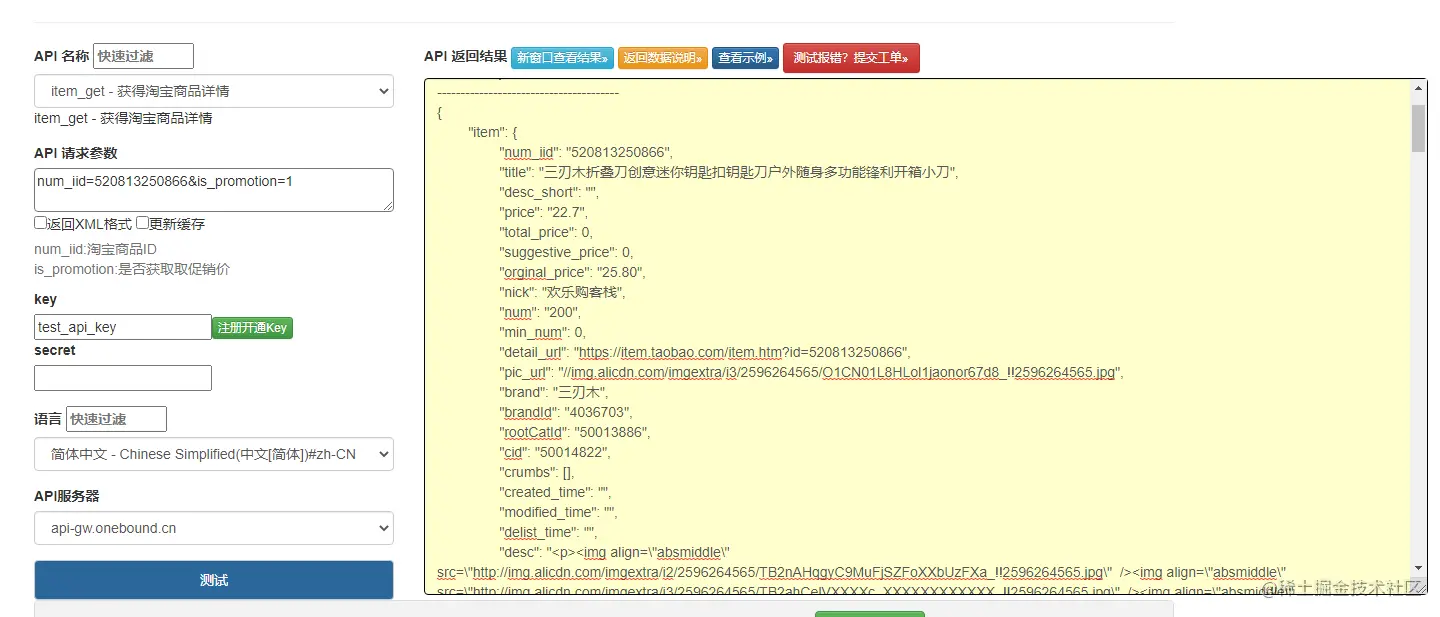This screenshot has height=617, width=1440.
Task: Click the "desc_short" line
Action: pos(549,192)
